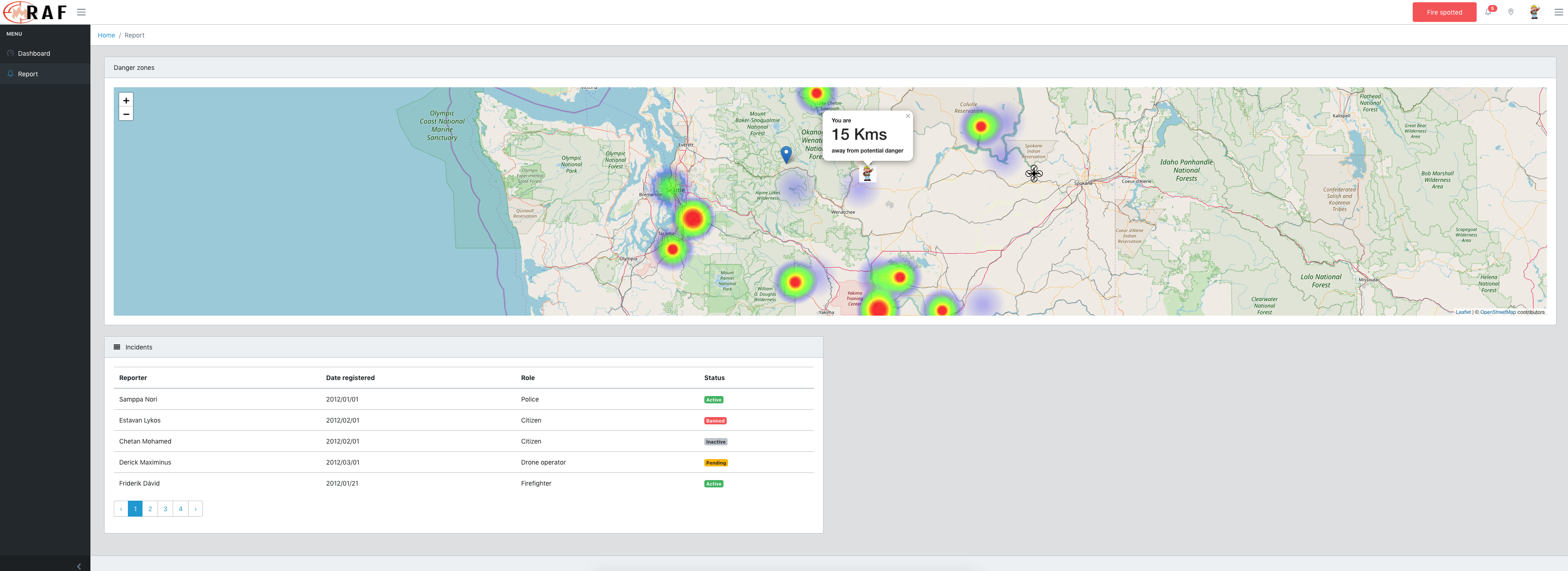Open the right-side hamburger panel toggle
Image resolution: width=1568 pixels, height=571 pixels.
click(x=1558, y=12)
